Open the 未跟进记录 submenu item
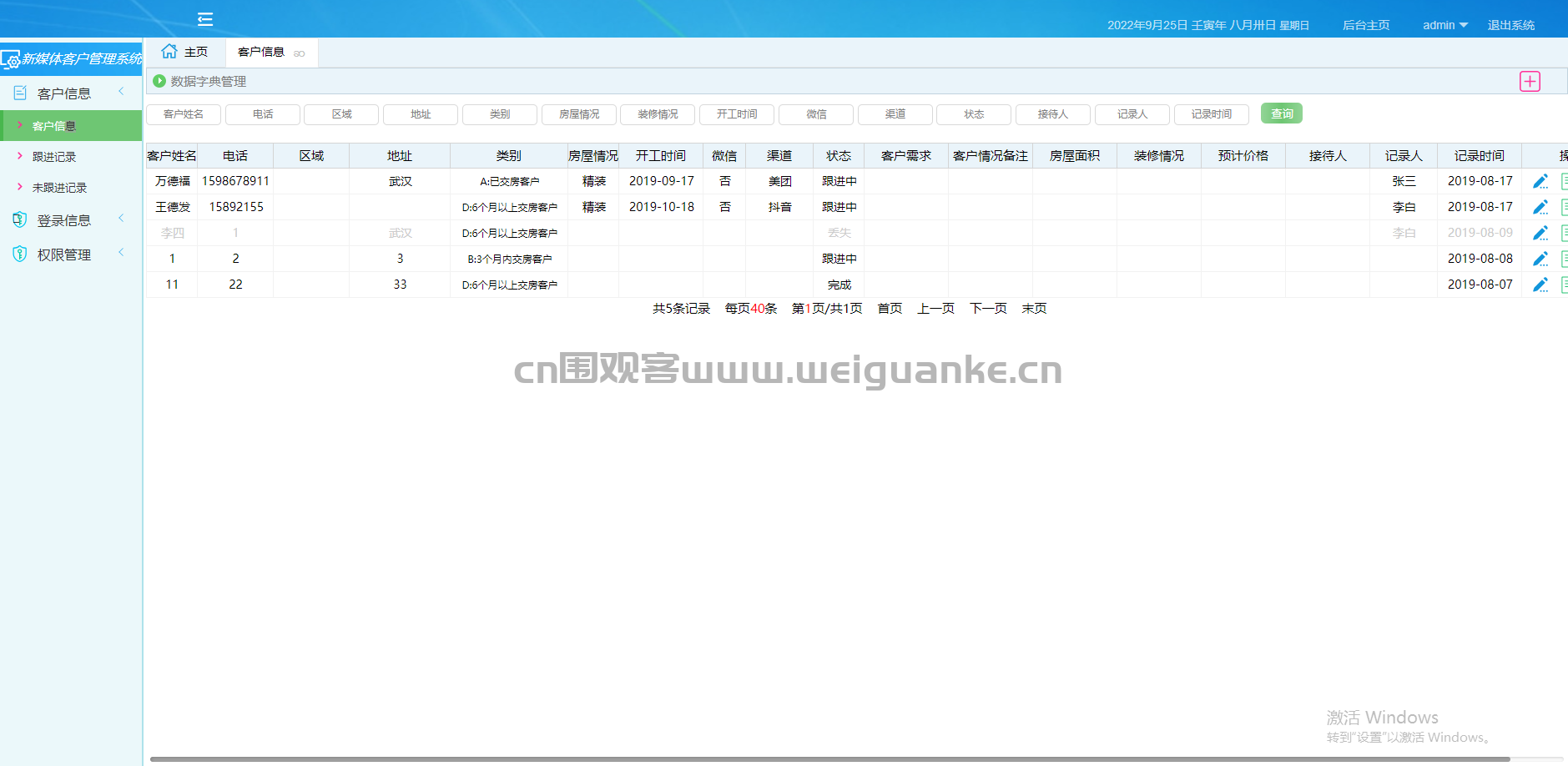Image resolution: width=1568 pixels, height=766 pixels. click(x=71, y=188)
